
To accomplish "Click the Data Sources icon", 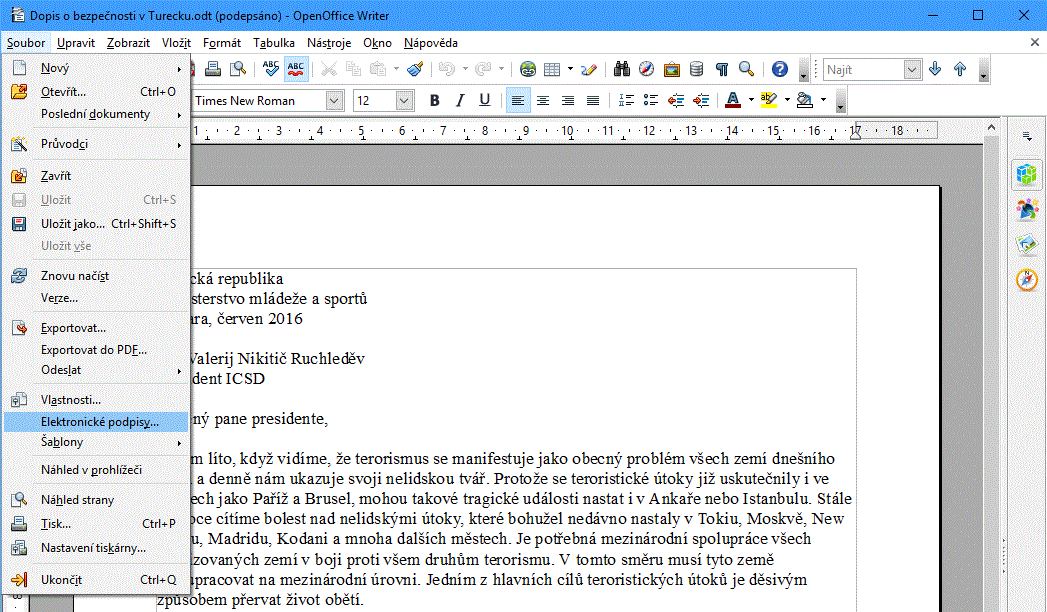I will pos(696,69).
